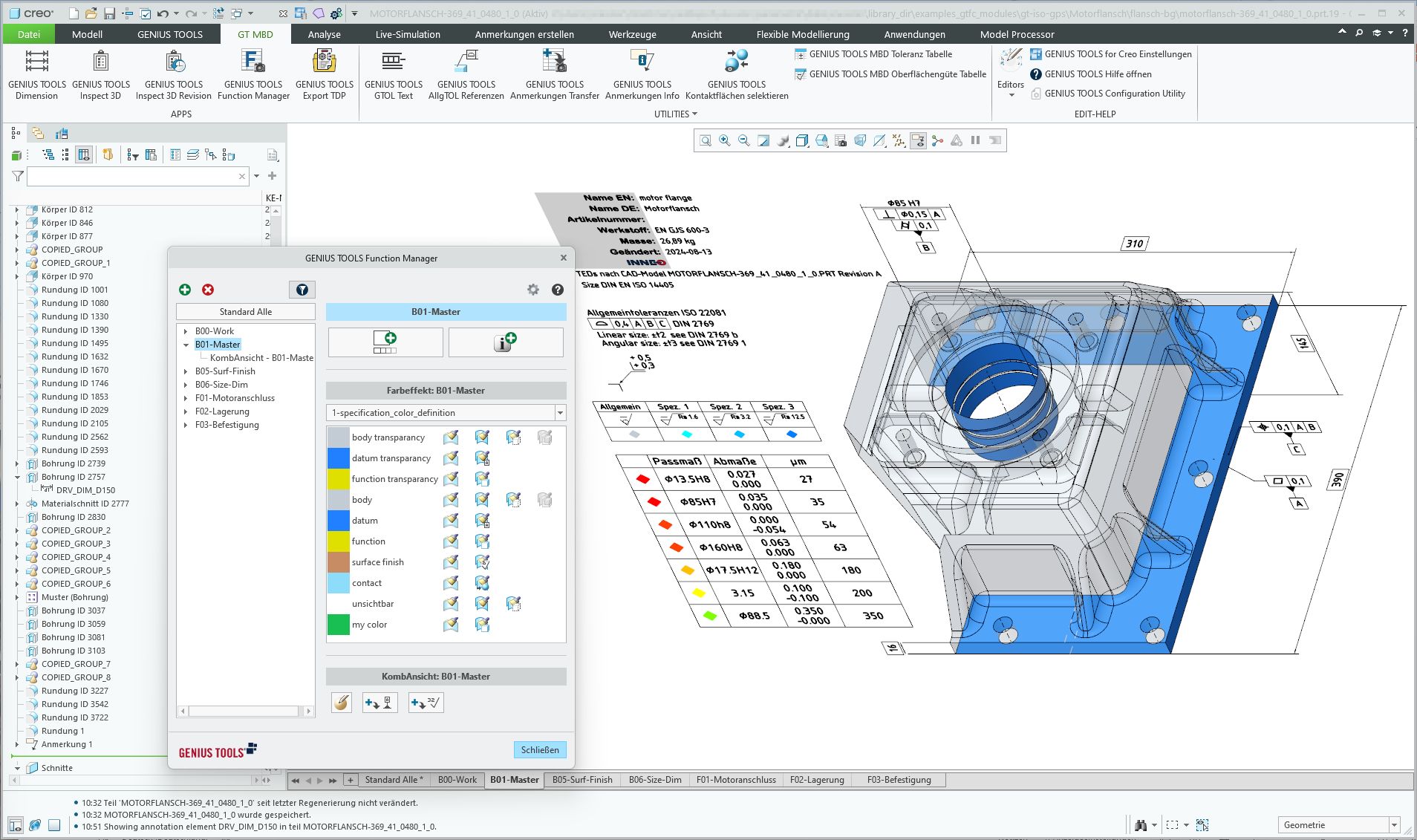The image size is (1417, 840).
Task: Click the open file folder icon
Action: pyautogui.click(x=91, y=13)
